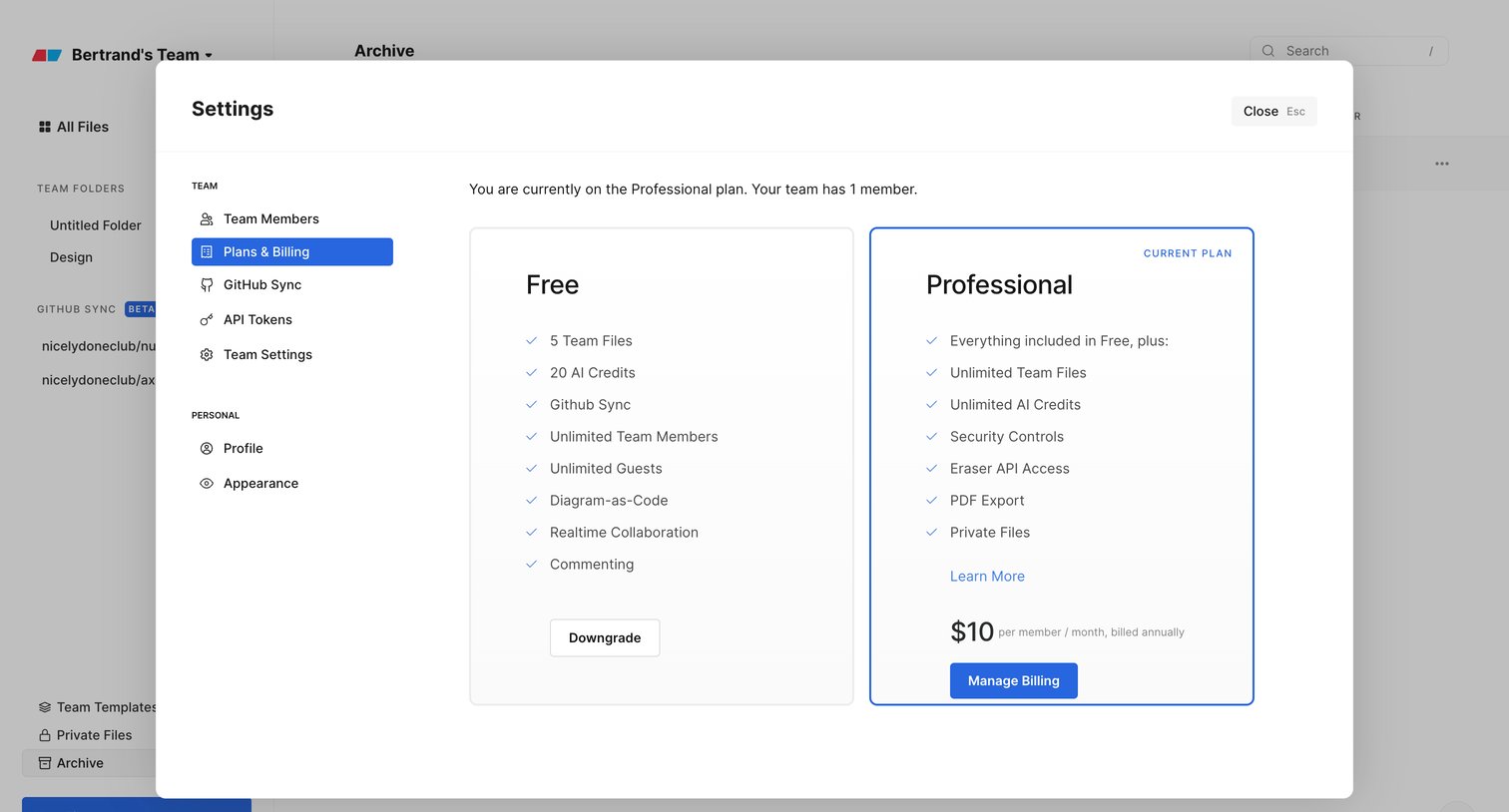Click the BETA badge next to GitHub Sync
Image resolution: width=1509 pixels, height=812 pixels.
(x=141, y=309)
